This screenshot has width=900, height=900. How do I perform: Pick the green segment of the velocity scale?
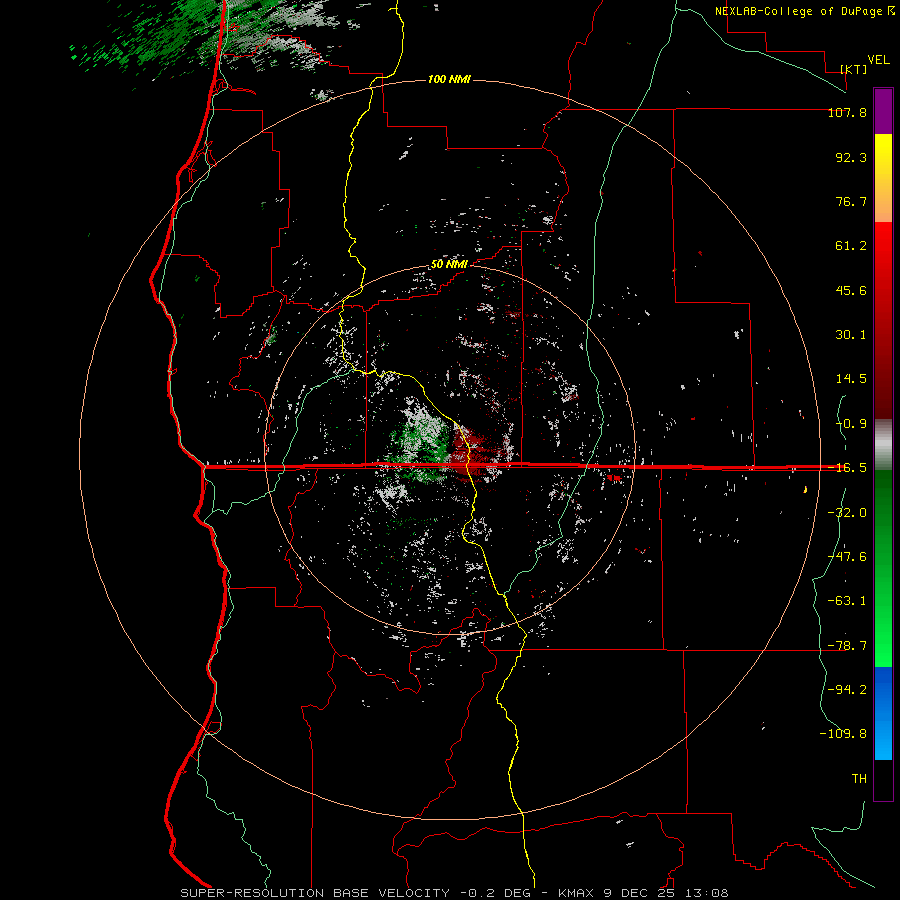click(883, 568)
